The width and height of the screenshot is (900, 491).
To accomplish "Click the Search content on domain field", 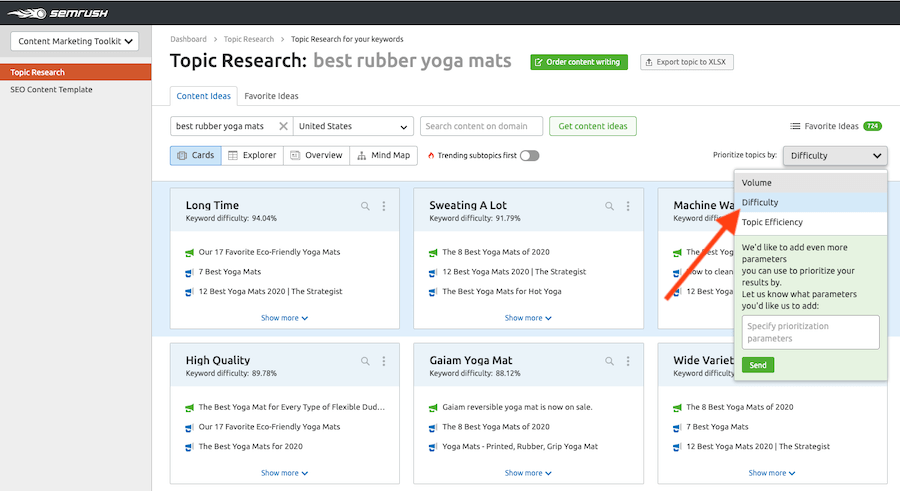I will click(481, 126).
